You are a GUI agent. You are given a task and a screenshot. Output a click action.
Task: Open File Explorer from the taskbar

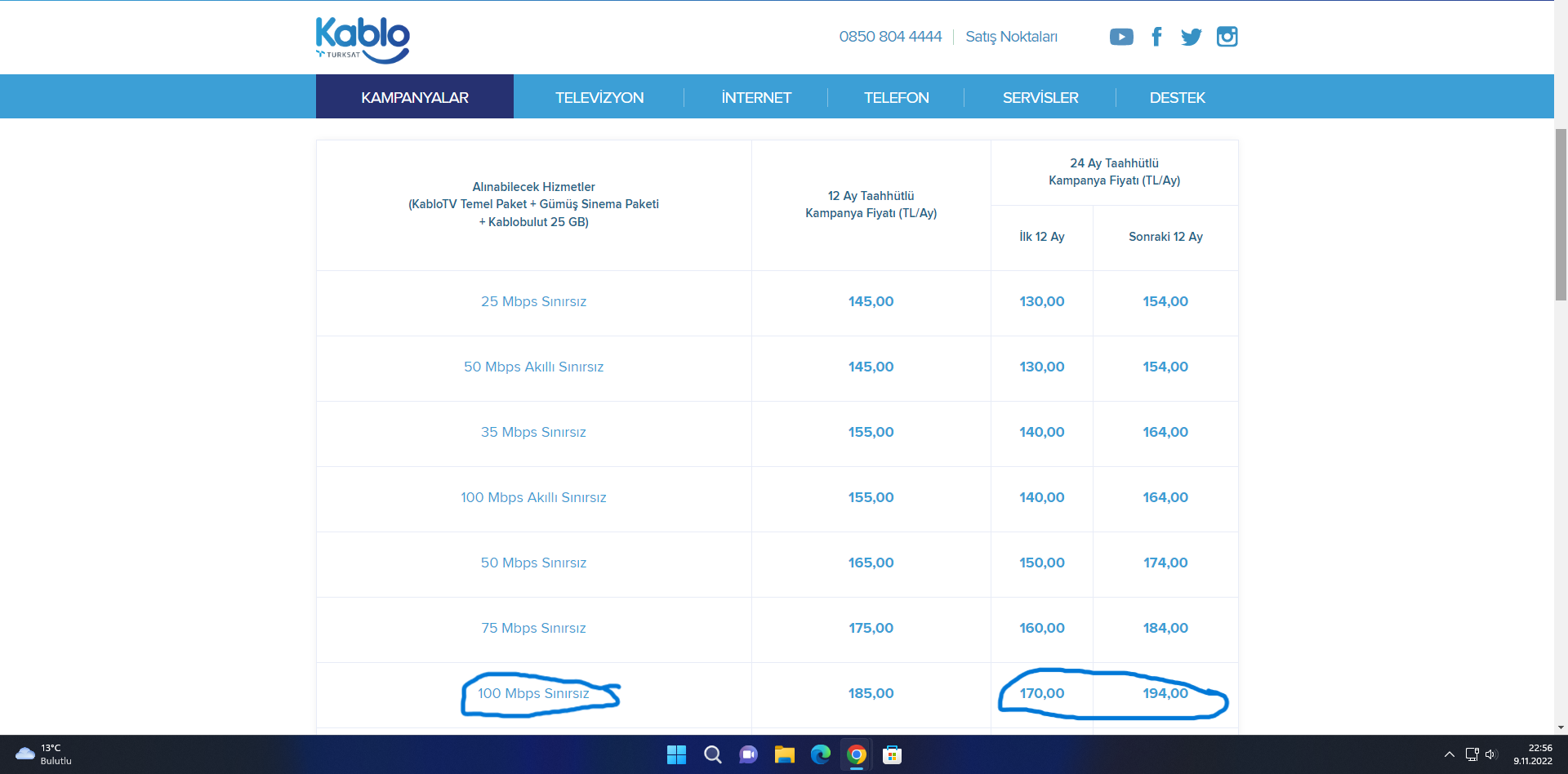click(784, 754)
